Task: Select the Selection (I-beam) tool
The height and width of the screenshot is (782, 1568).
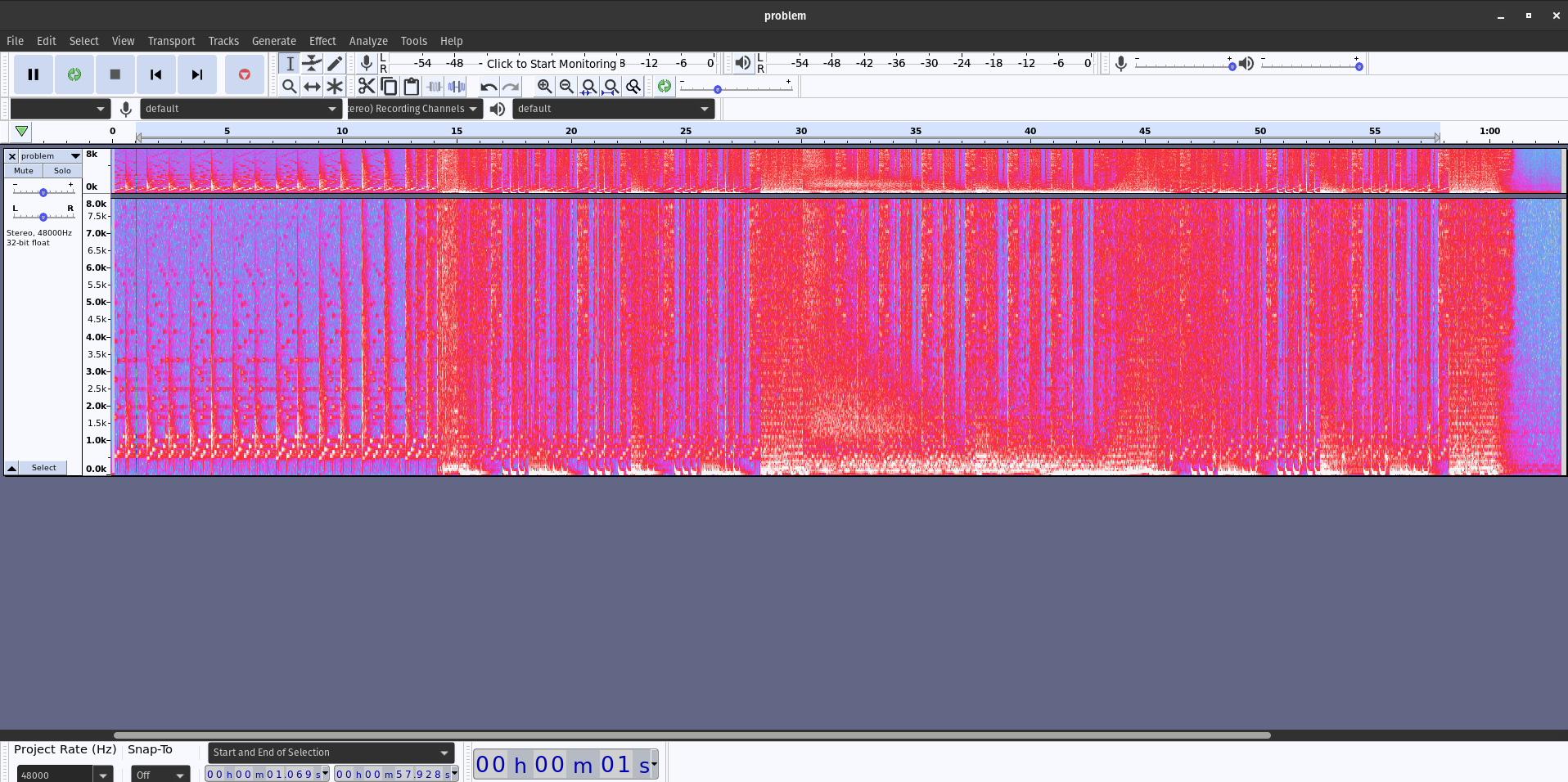Action: pos(290,63)
